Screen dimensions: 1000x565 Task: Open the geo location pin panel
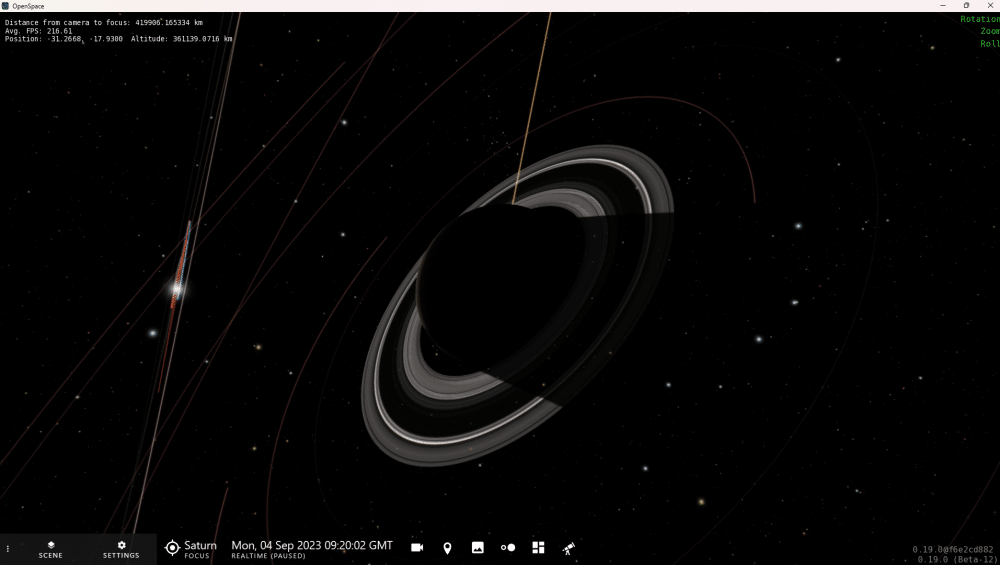(447, 548)
